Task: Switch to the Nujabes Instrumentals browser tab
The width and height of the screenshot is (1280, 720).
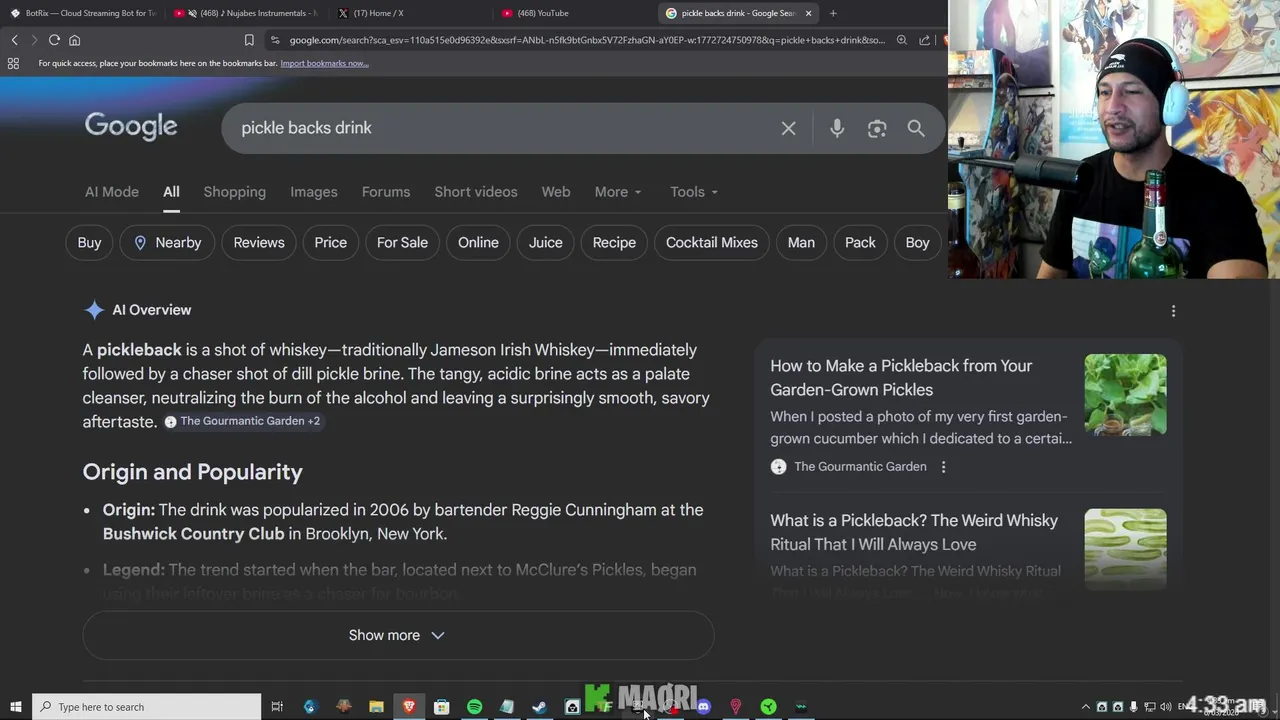Action: [x=246, y=13]
